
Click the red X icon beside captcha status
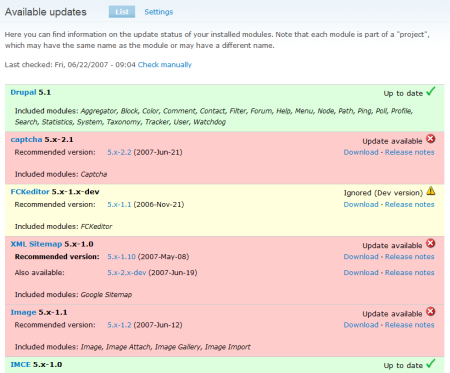431,139
